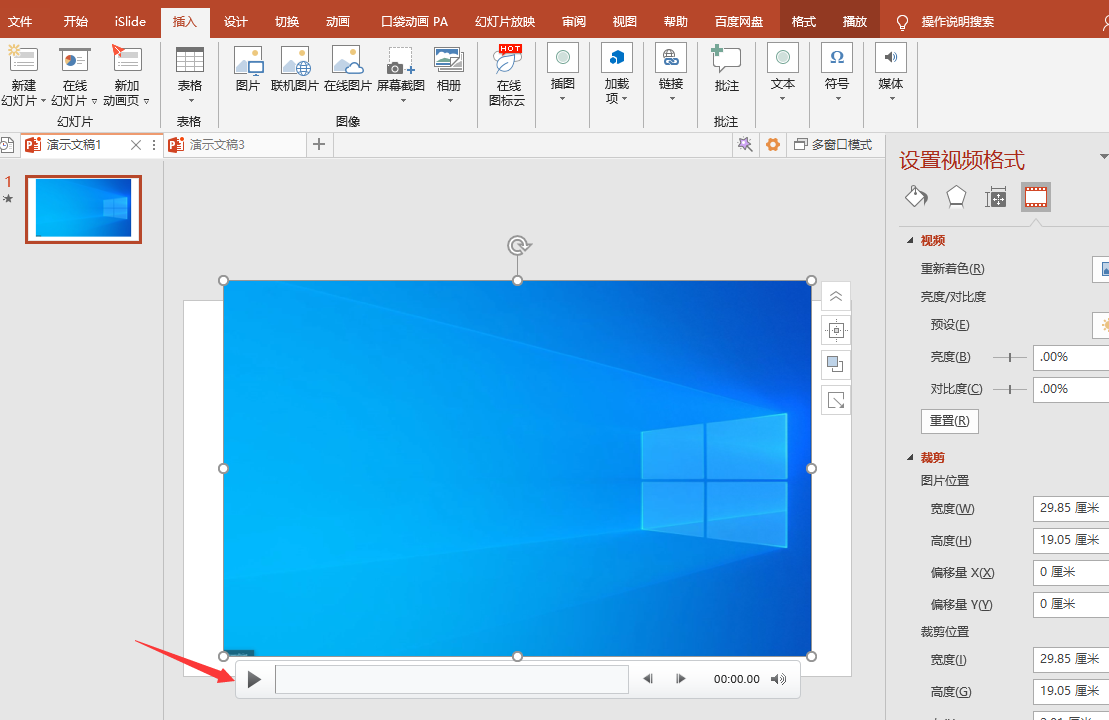Switch to the Playback (播放) tab
The height and width of the screenshot is (720, 1109).
(854, 21)
